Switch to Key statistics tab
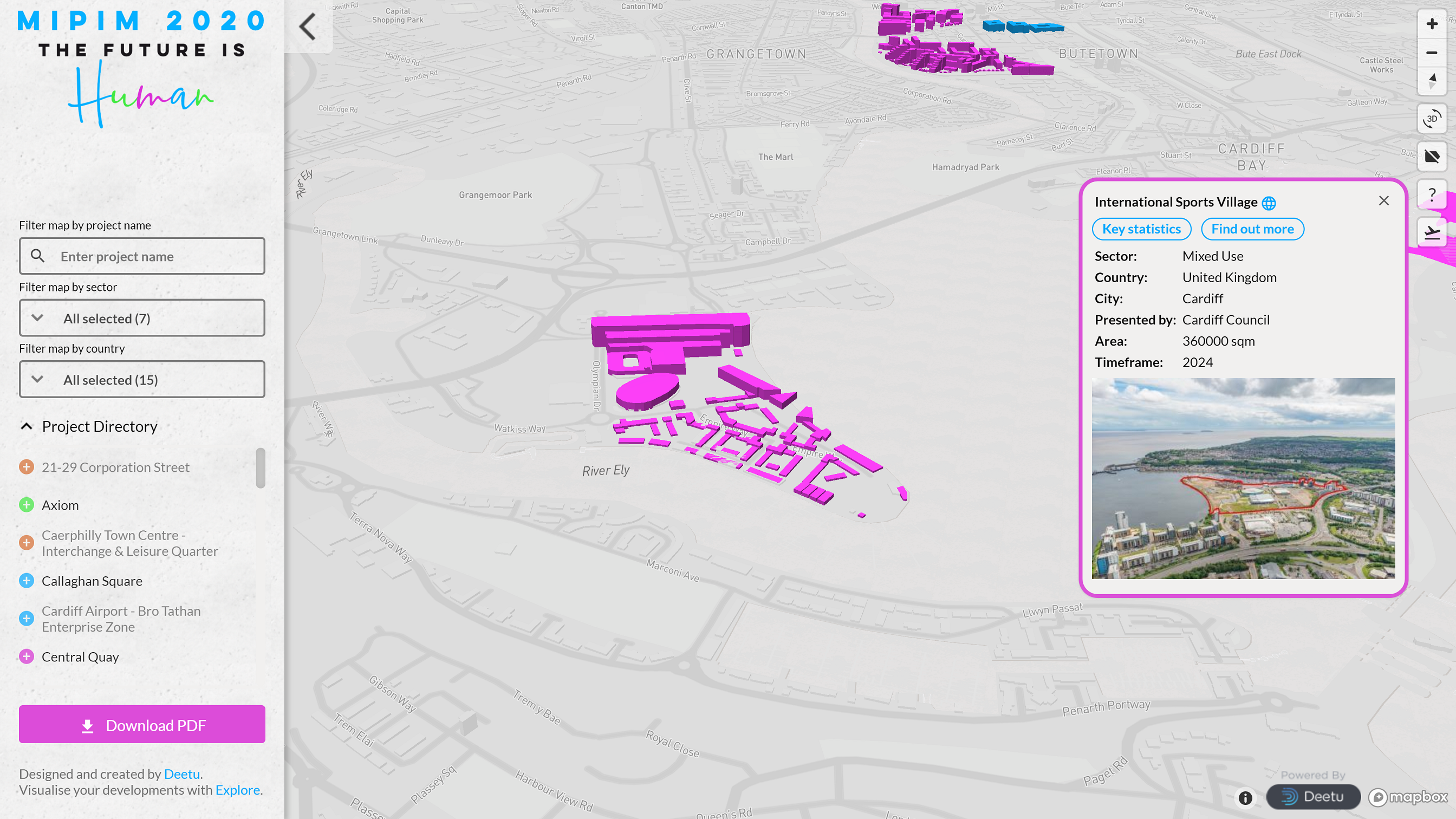The height and width of the screenshot is (819, 1456). tap(1141, 229)
